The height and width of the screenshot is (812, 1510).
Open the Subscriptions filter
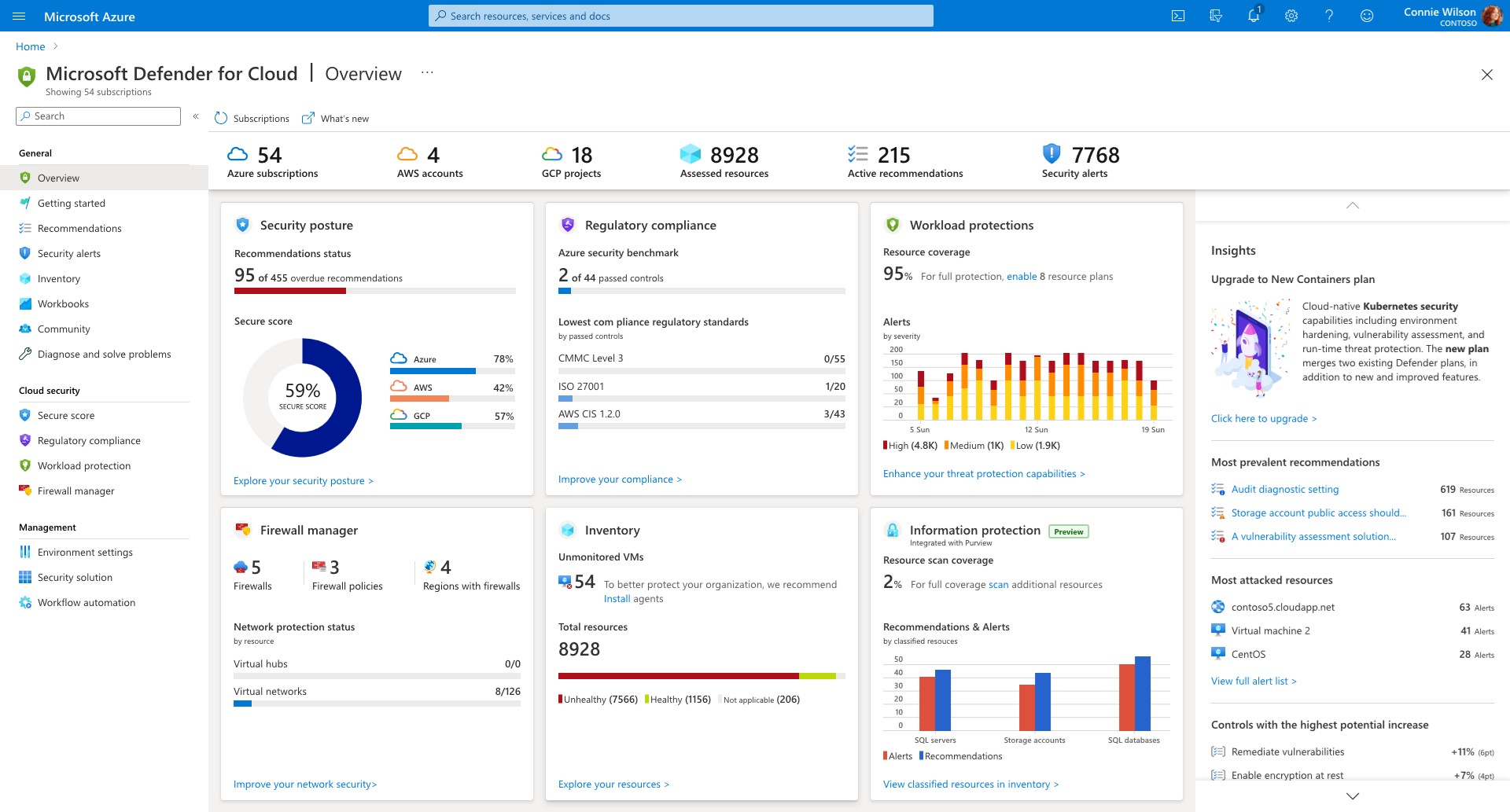(252, 118)
